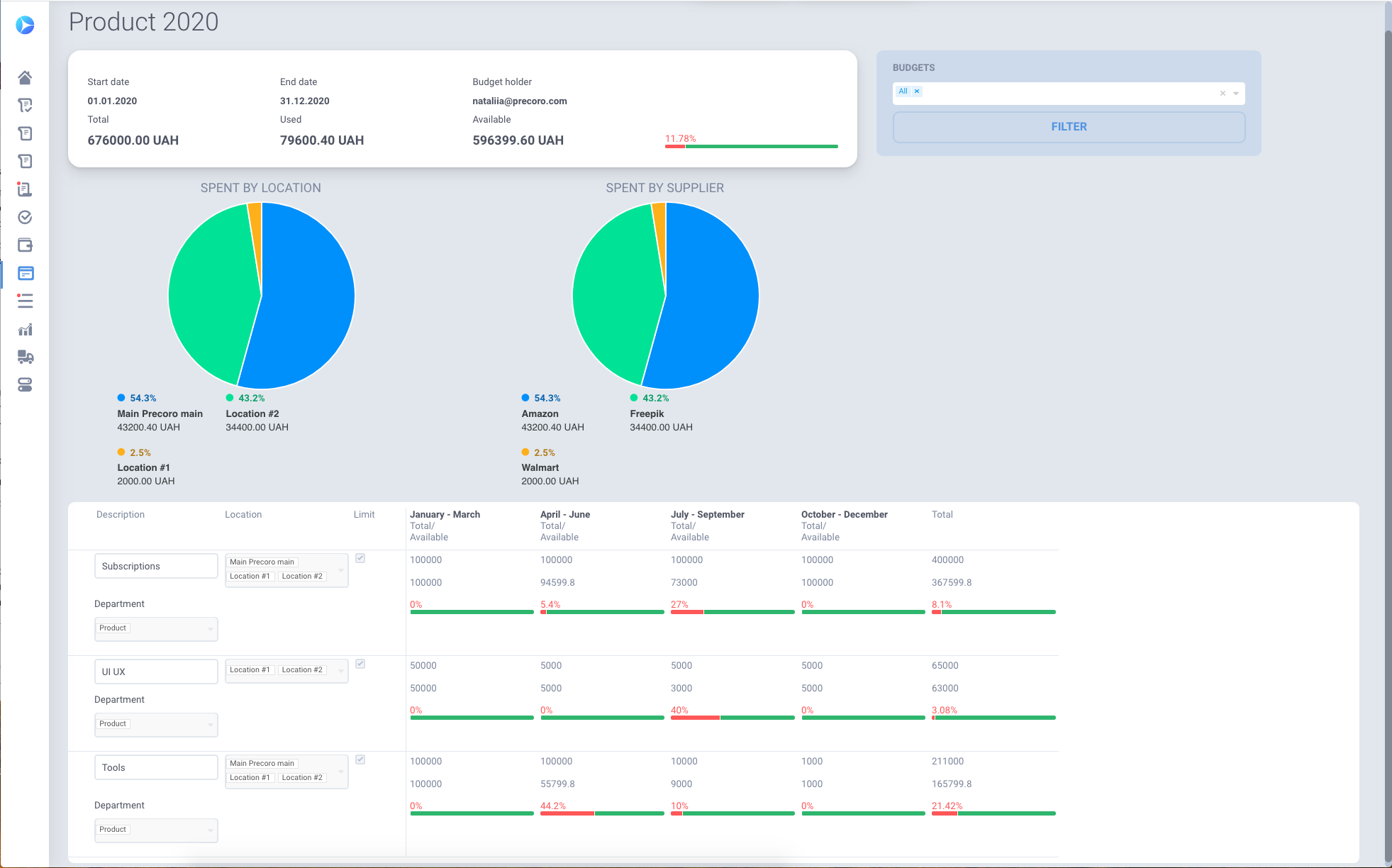Viewport: 1392px width, 868px height.
Task: Click Tools April-June 44.2% progress bar
Action: (x=602, y=813)
